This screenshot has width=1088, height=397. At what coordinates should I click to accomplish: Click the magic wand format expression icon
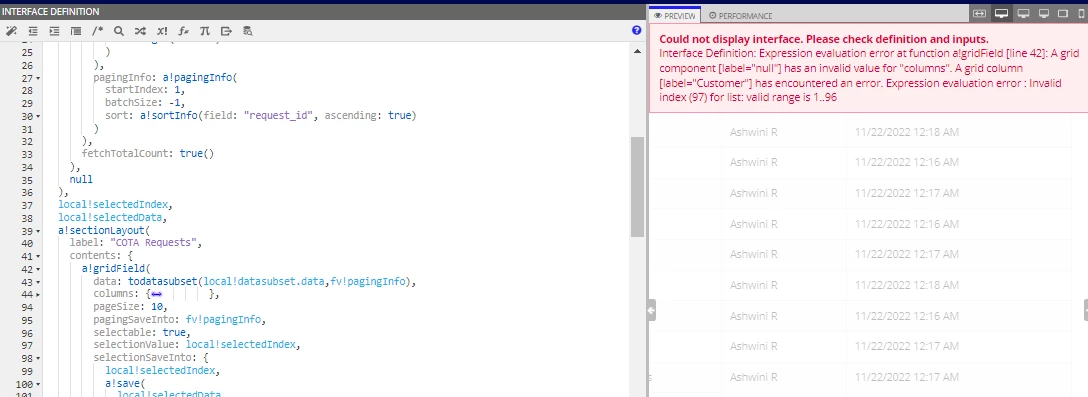(10, 31)
